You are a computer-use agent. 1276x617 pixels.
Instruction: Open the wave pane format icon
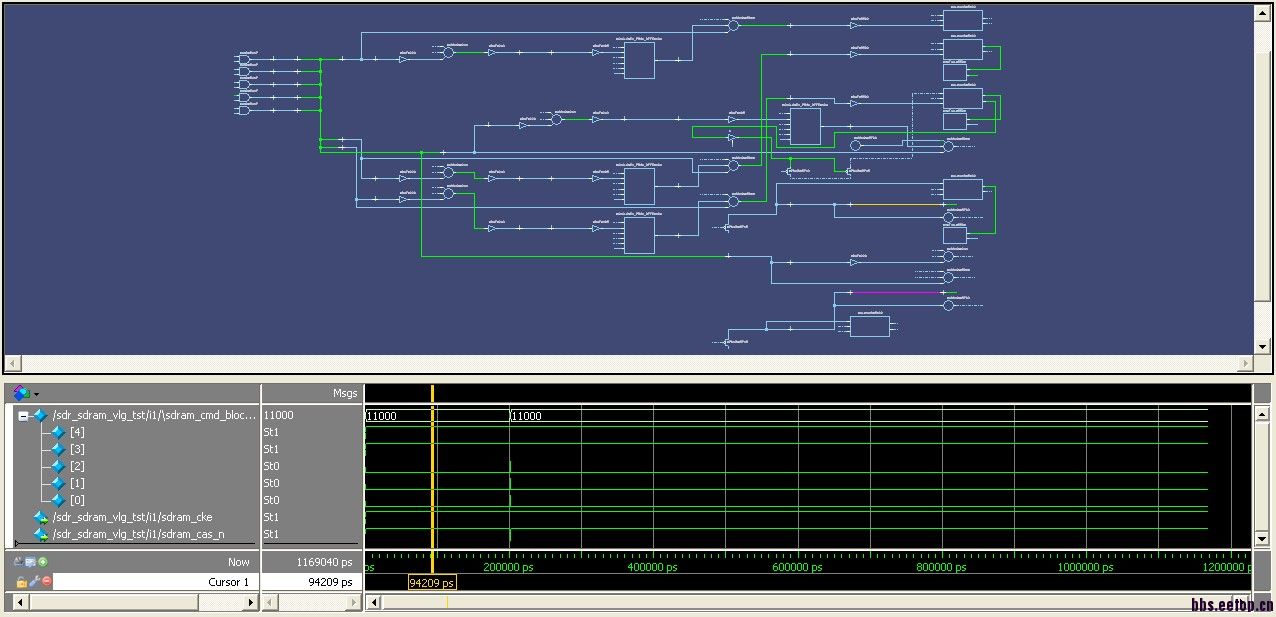tap(21, 393)
